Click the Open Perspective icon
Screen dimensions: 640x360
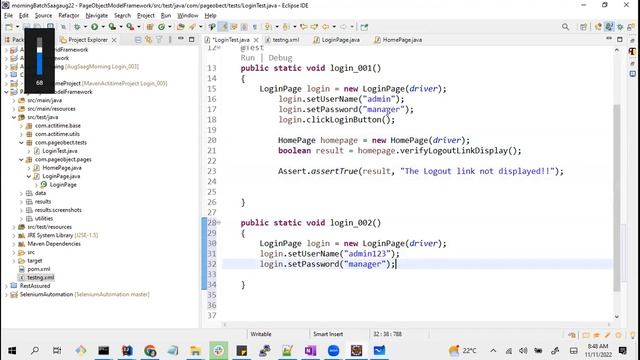(x=583, y=27)
